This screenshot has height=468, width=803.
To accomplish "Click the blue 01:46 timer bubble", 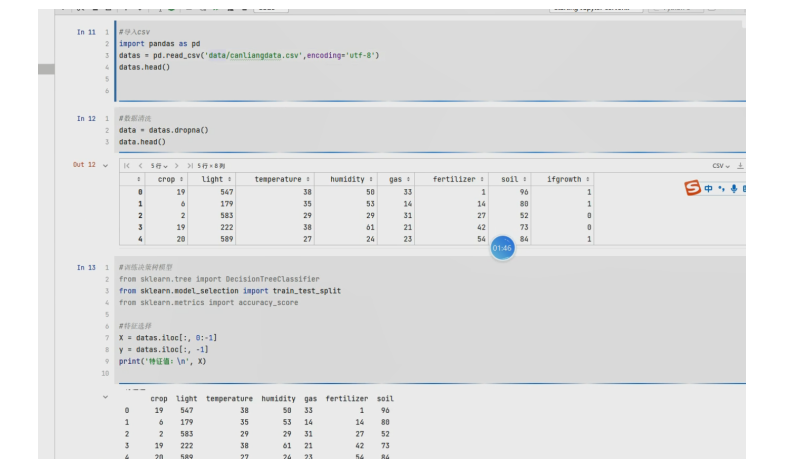I will (502, 248).
